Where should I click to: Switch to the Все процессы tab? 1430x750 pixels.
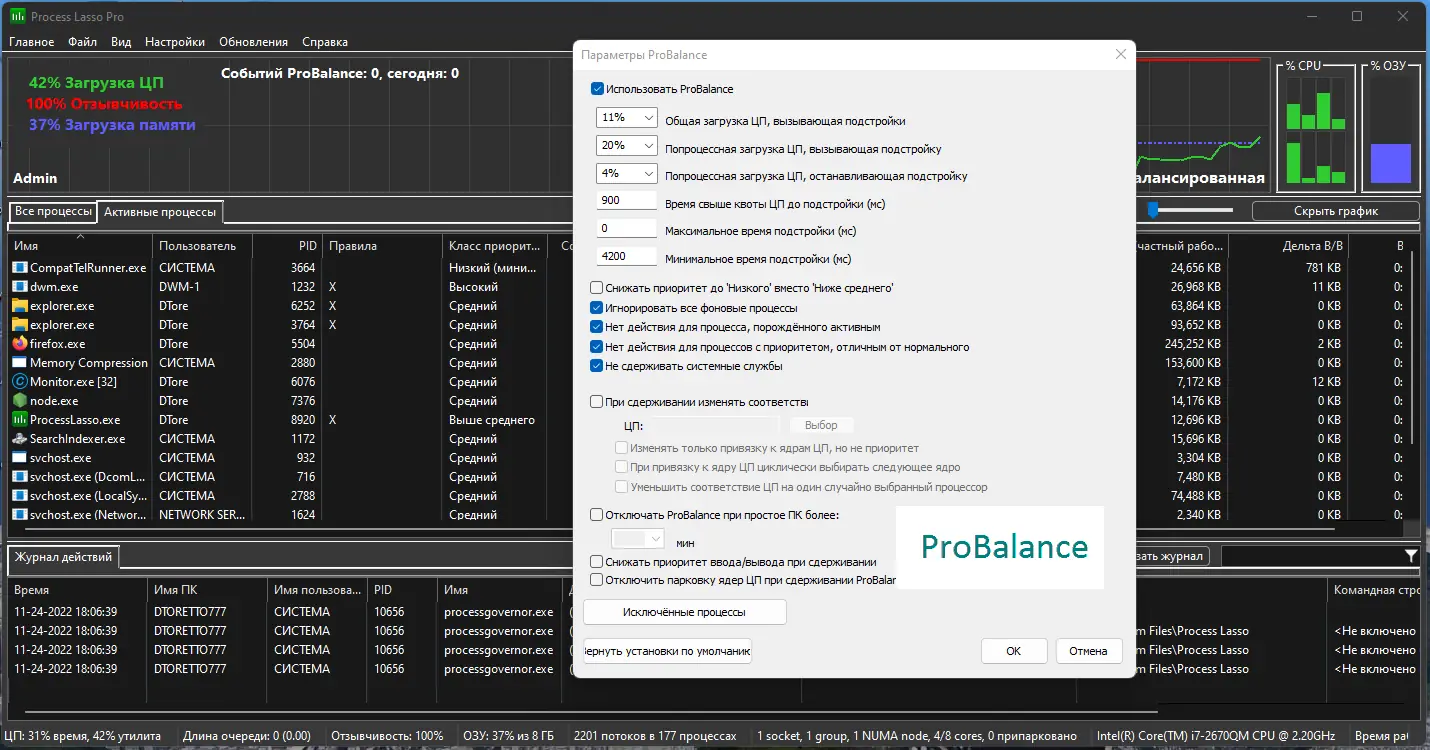(x=53, y=212)
